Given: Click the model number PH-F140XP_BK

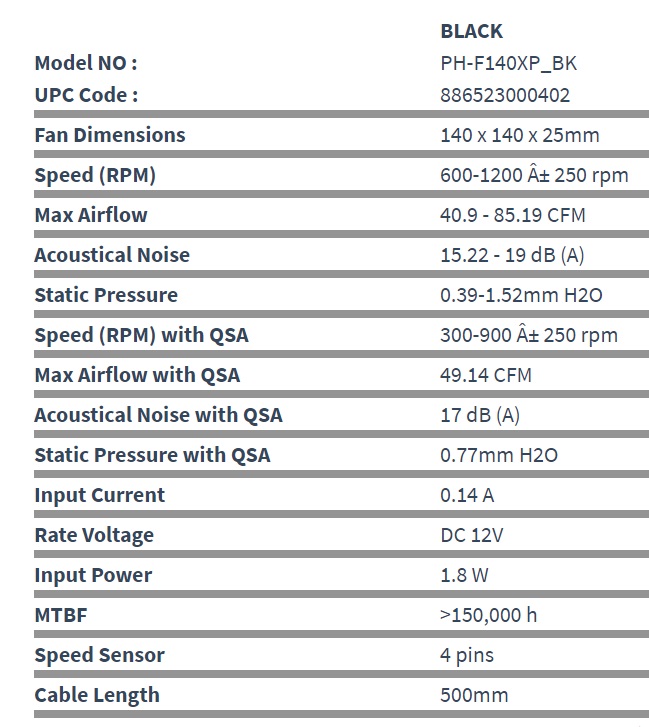Looking at the screenshot, I should pyautogui.click(x=508, y=63).
